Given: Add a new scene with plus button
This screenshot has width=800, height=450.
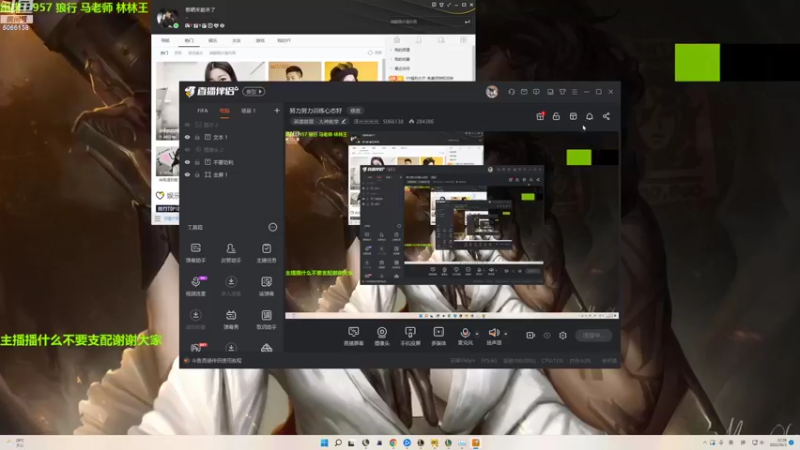Looking at the screenshot, I should (x=277, y=110).
